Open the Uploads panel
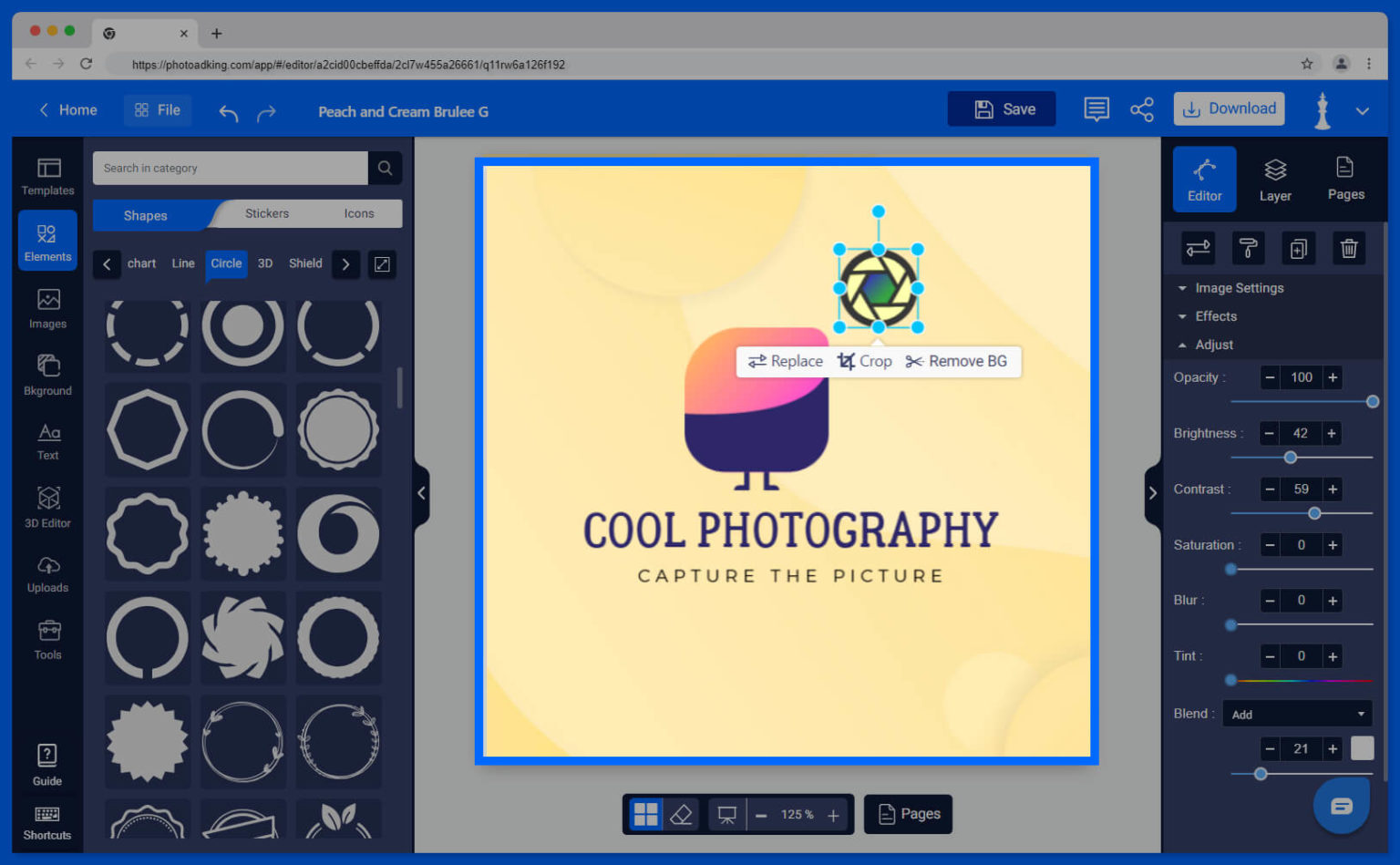1400x865 pixels. pyautogui.click(x=47, y=572)
